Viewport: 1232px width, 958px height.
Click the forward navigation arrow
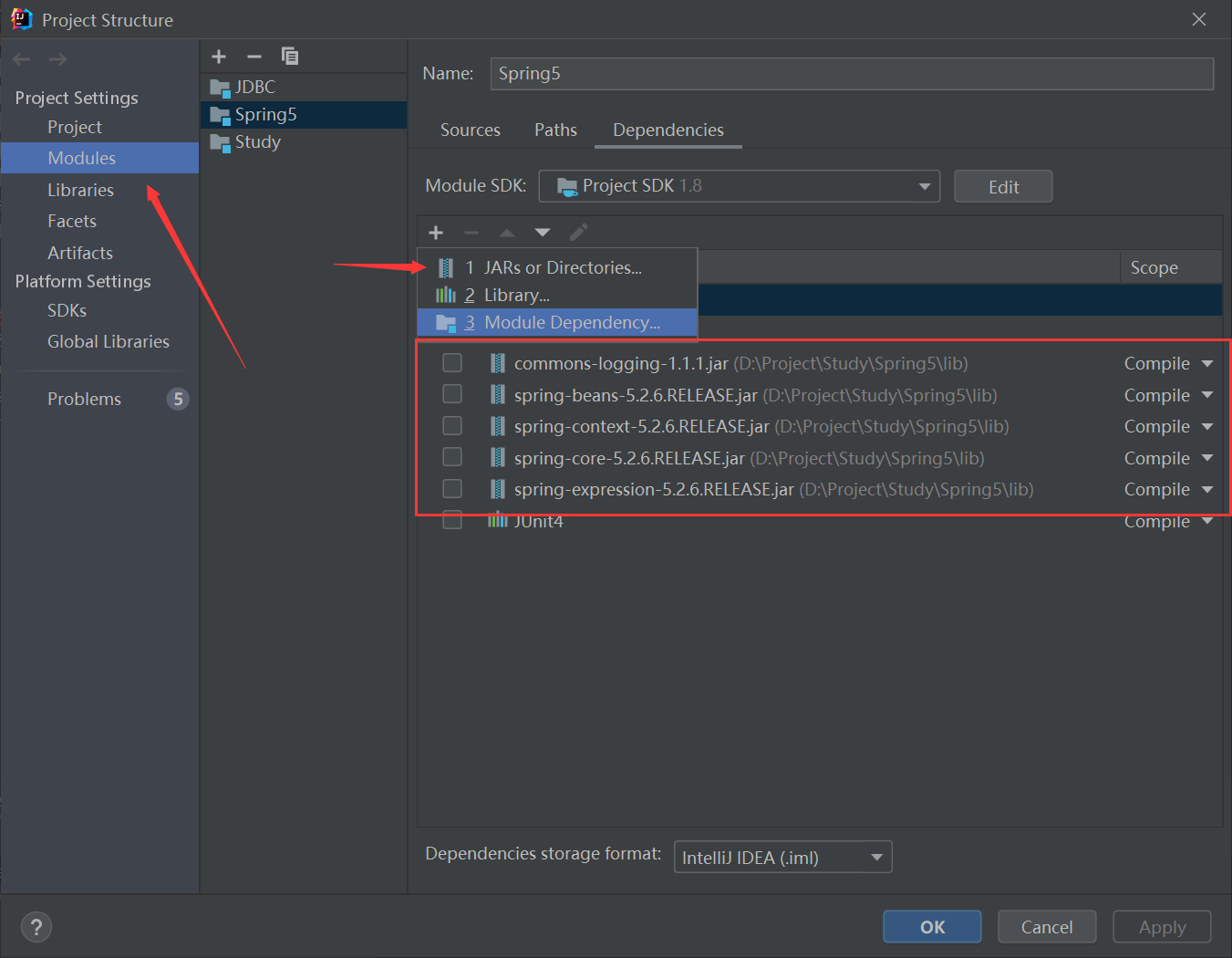(x=57, y=59)
